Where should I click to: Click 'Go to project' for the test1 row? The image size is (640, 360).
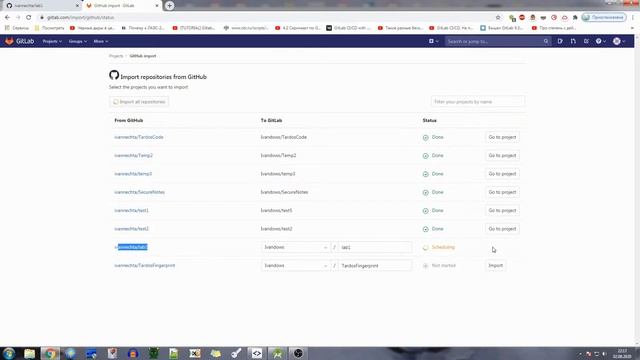(502, 211)
